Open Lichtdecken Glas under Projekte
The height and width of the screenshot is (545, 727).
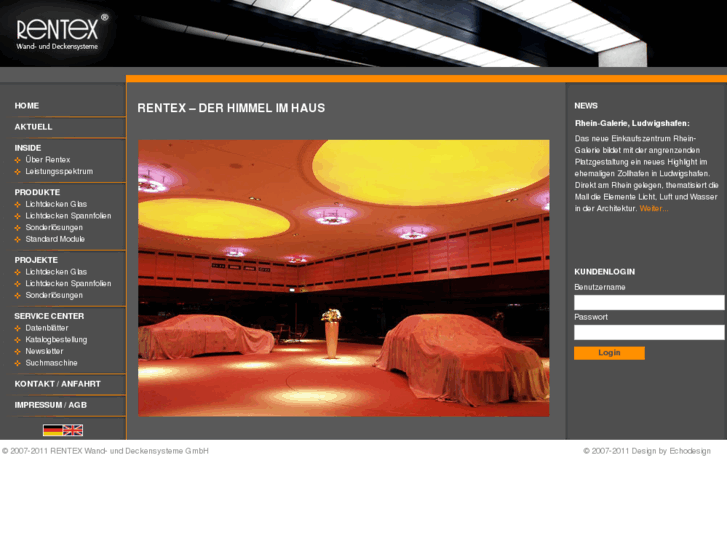(56, 272)
